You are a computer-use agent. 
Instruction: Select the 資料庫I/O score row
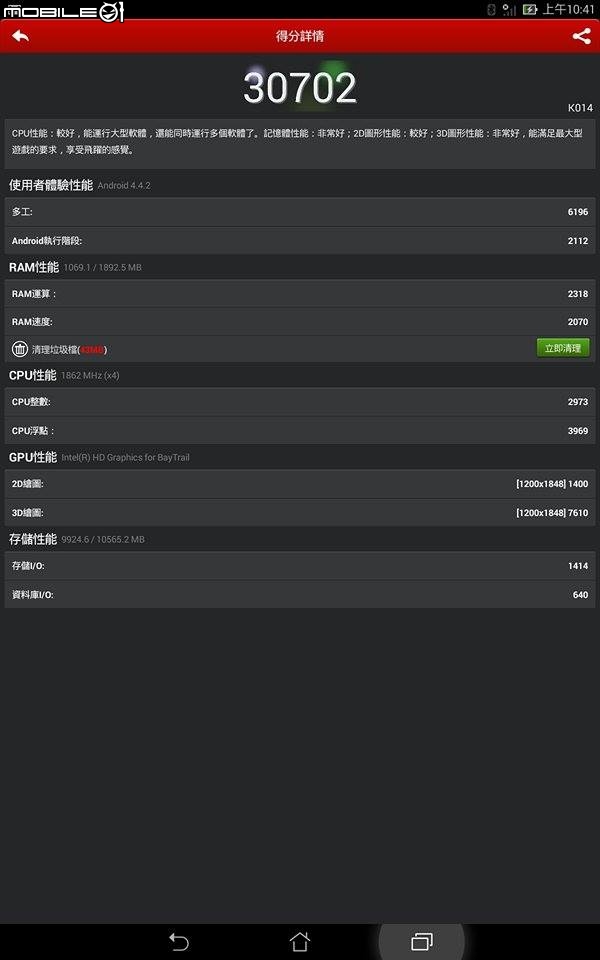(x=300, y=594)
